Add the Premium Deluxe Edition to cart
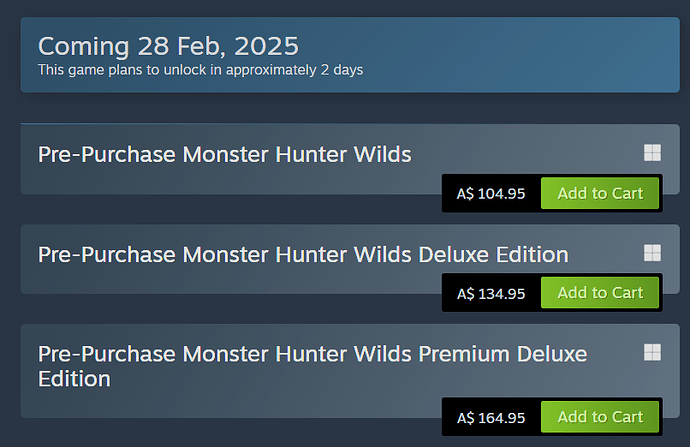690x447 pixels. pyautogui.click(x=600, y=417)
